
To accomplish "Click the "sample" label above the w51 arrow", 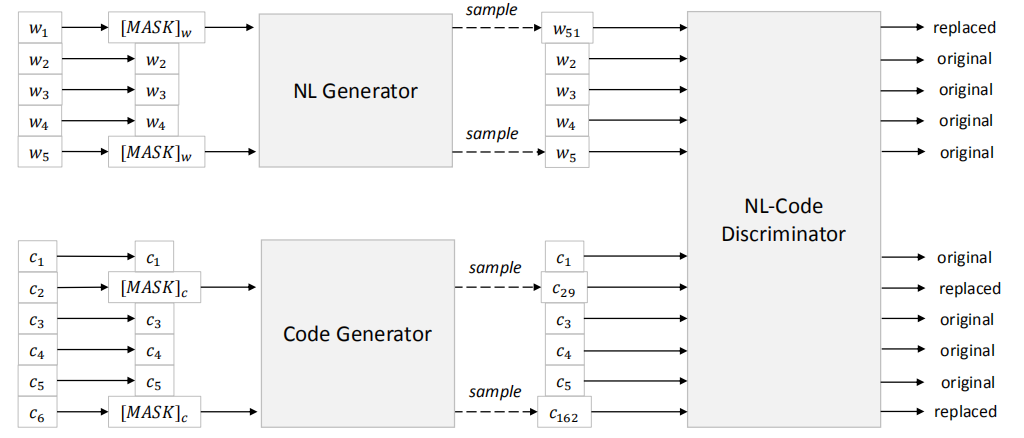I will [x=493, y=12].
